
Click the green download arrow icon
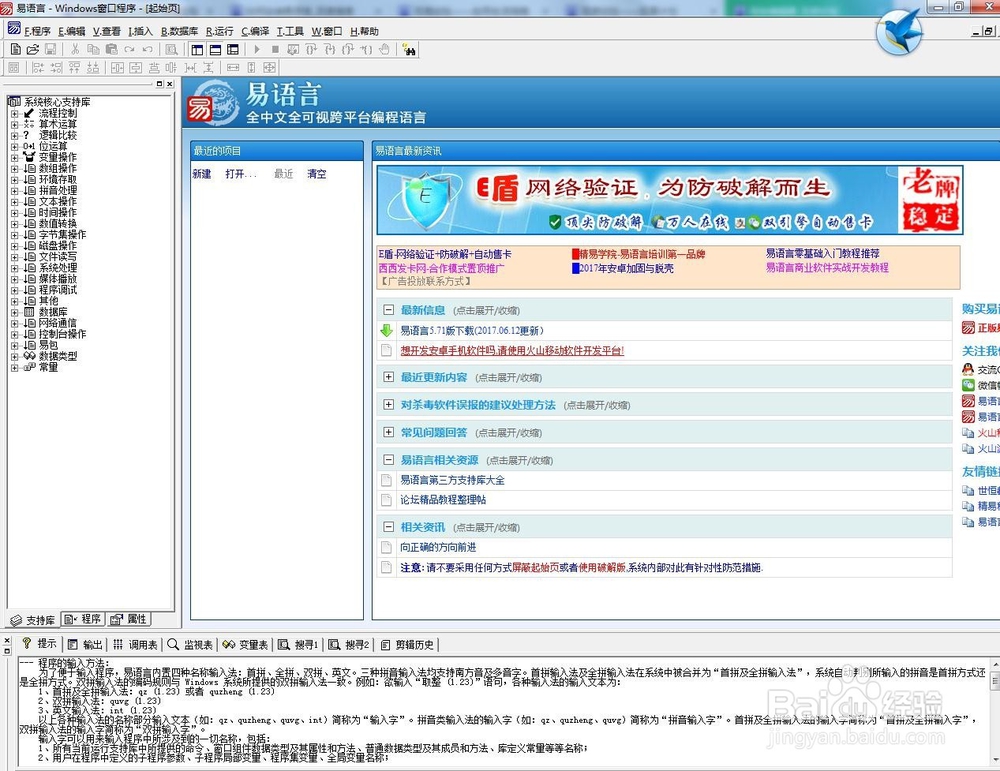386,330
